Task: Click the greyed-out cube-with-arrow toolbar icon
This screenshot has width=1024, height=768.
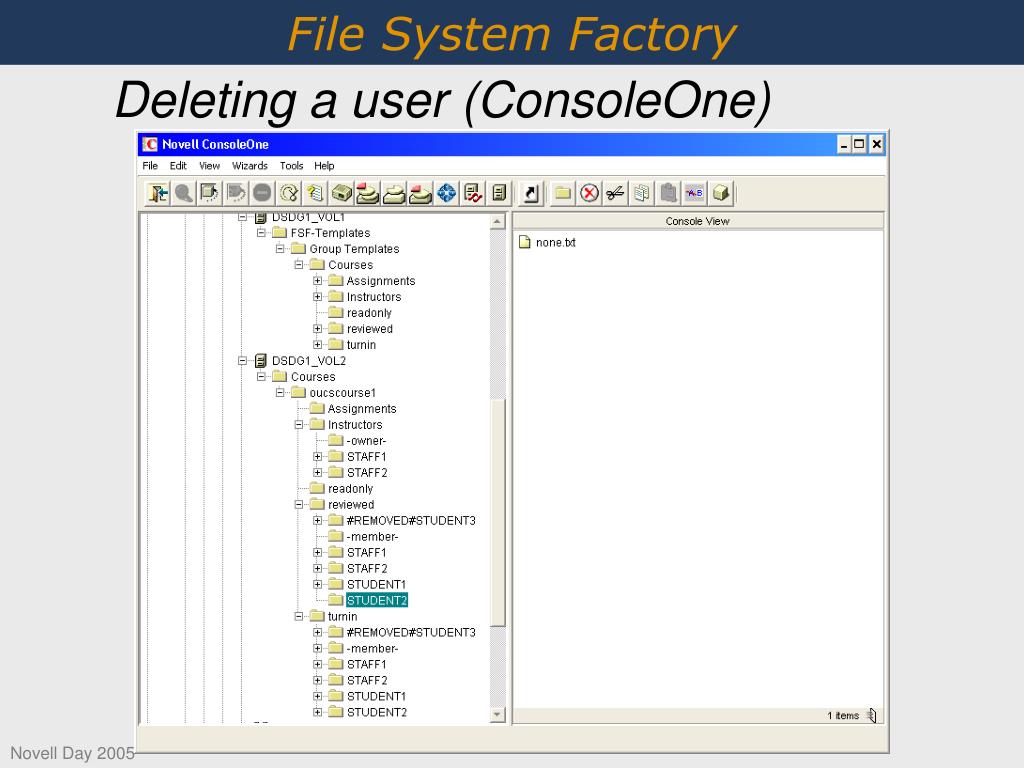Action: pyautogui.click(x=236, y=193)
